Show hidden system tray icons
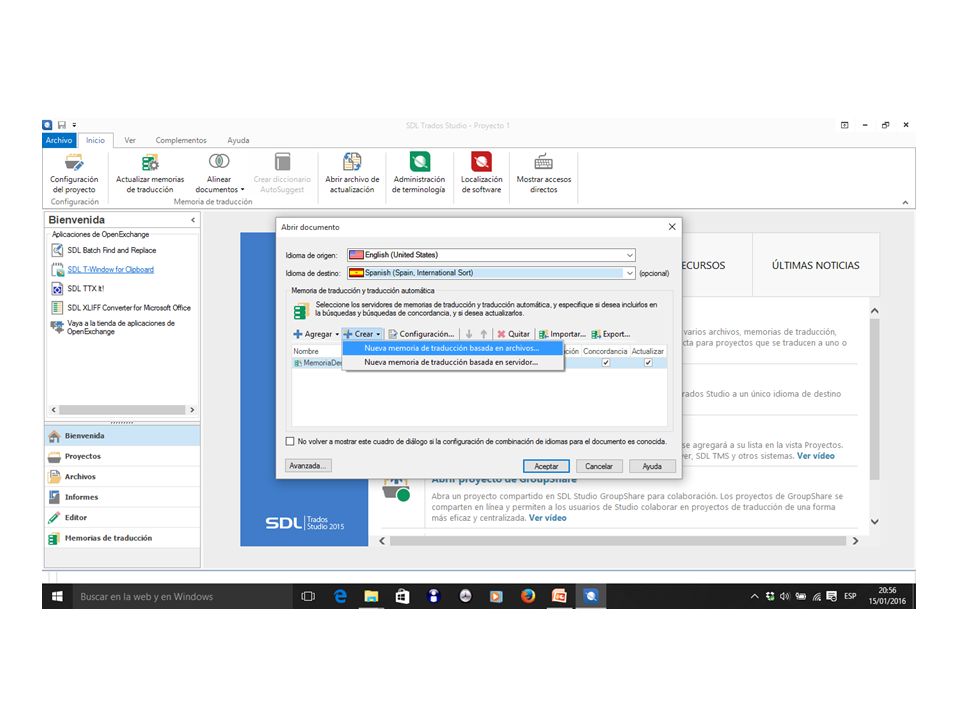960x720 pixels. [754, 596]
